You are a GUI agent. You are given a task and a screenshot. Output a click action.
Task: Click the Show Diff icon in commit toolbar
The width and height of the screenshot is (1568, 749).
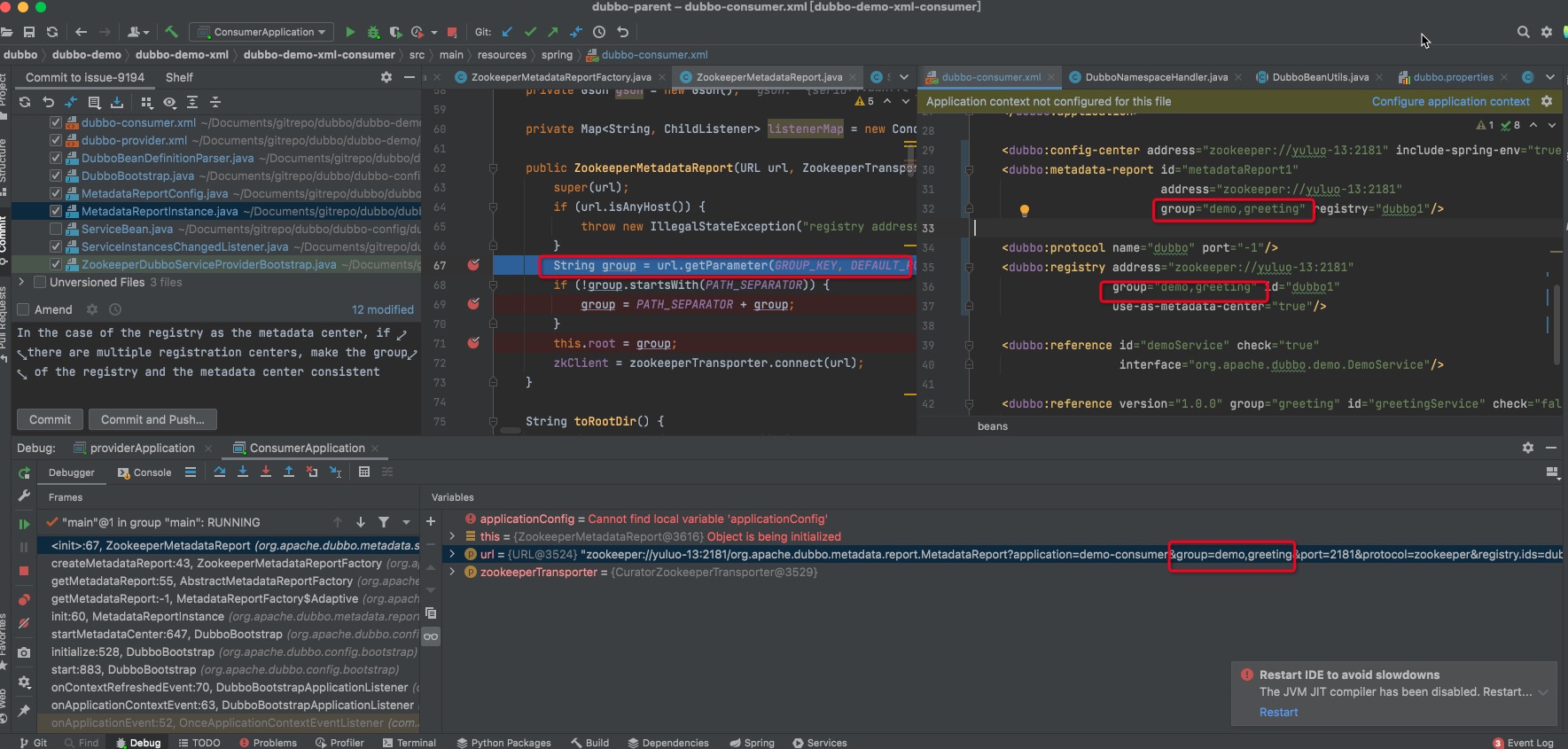[x=71, y=102]
